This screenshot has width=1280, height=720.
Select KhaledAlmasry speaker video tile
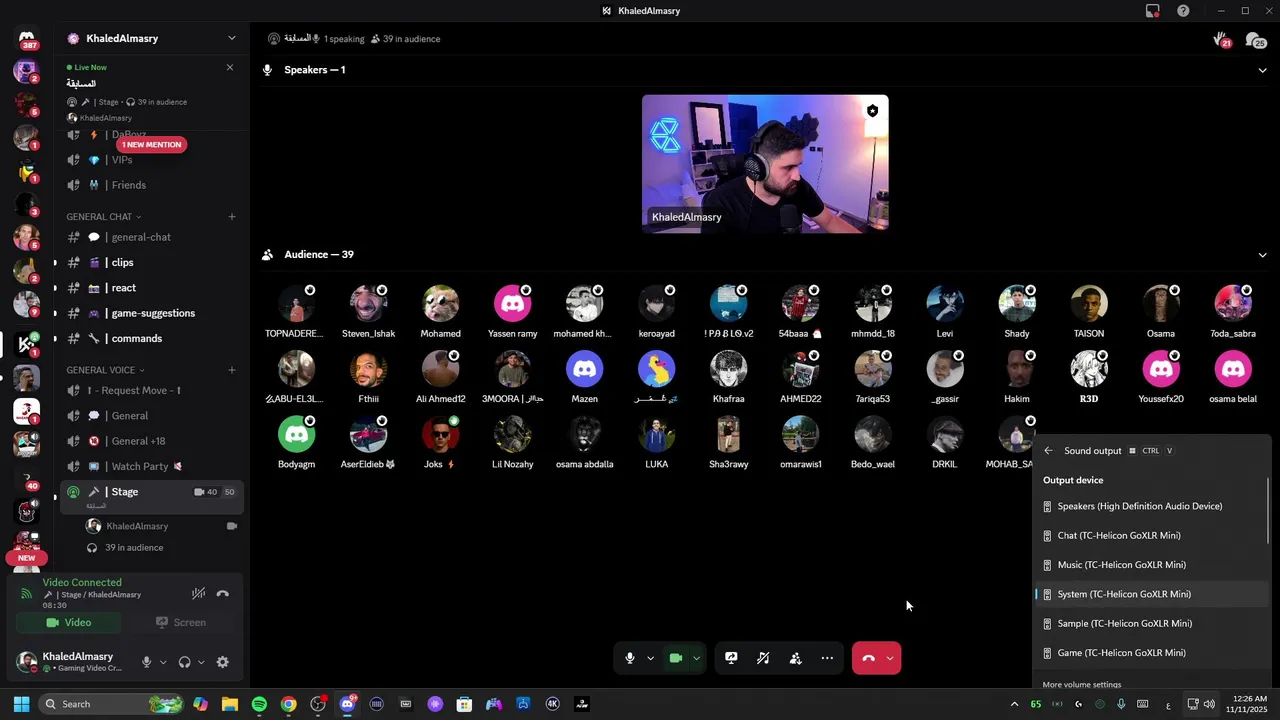765,164
